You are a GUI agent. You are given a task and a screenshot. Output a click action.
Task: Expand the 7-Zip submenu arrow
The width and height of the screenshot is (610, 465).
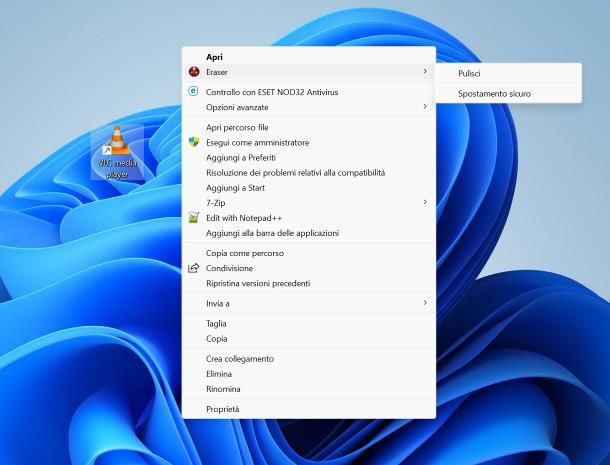(x=425, y=202)
